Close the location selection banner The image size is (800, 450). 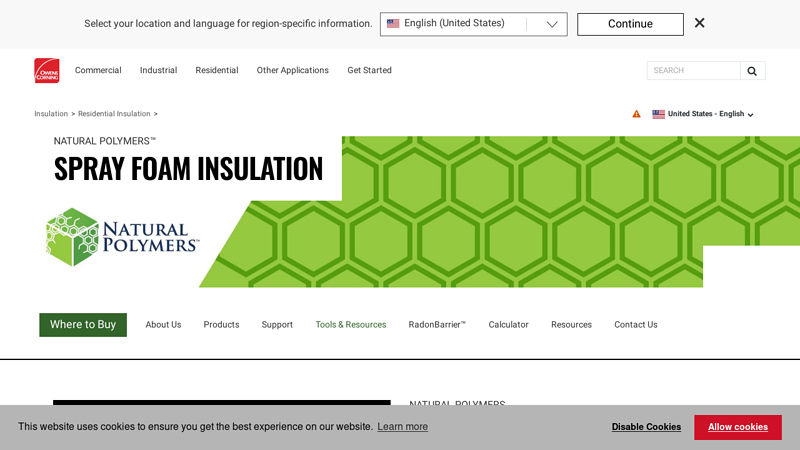pyautogui.click(x=699, y=23)
